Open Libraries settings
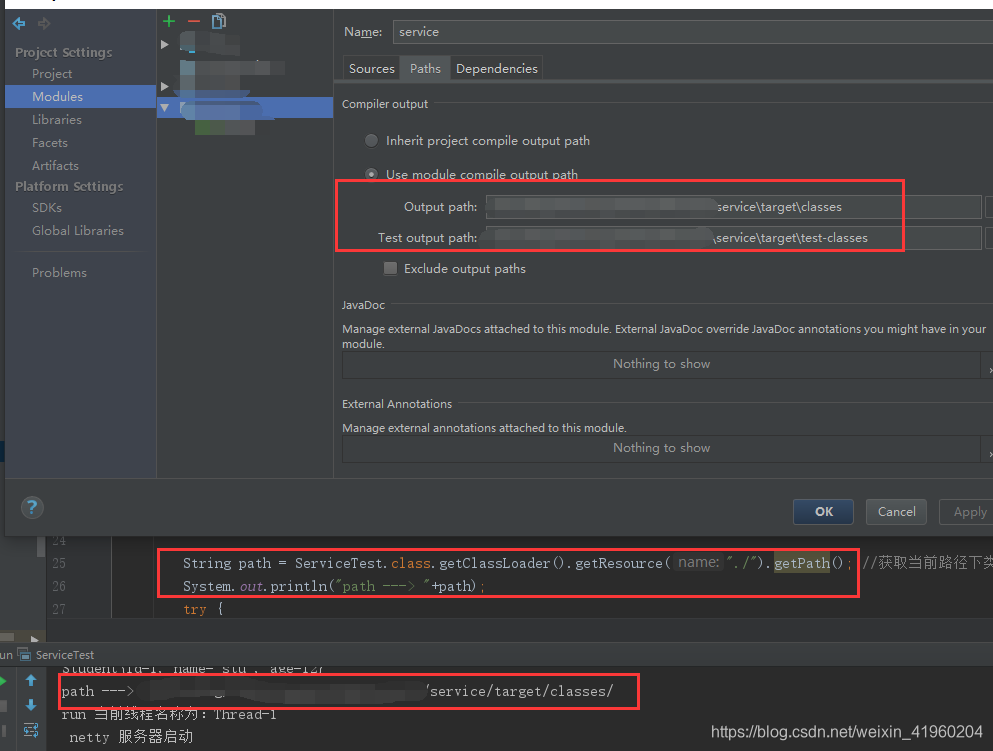The image size is (993, 751). (x=56, y=119)
